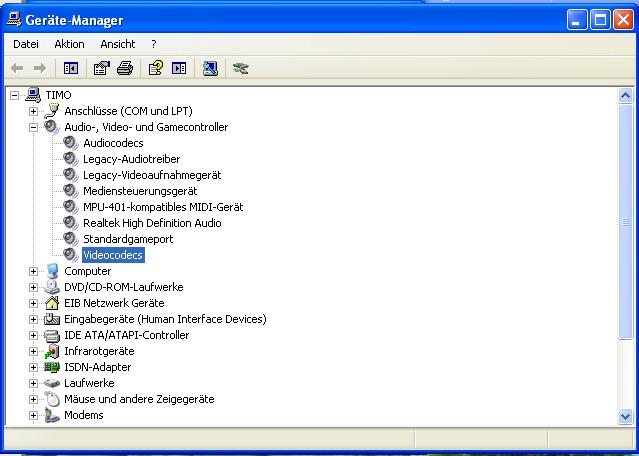Collapse the TIMO root node
The height and width of the screenshot is (456, 639).
tap(14, 95)
